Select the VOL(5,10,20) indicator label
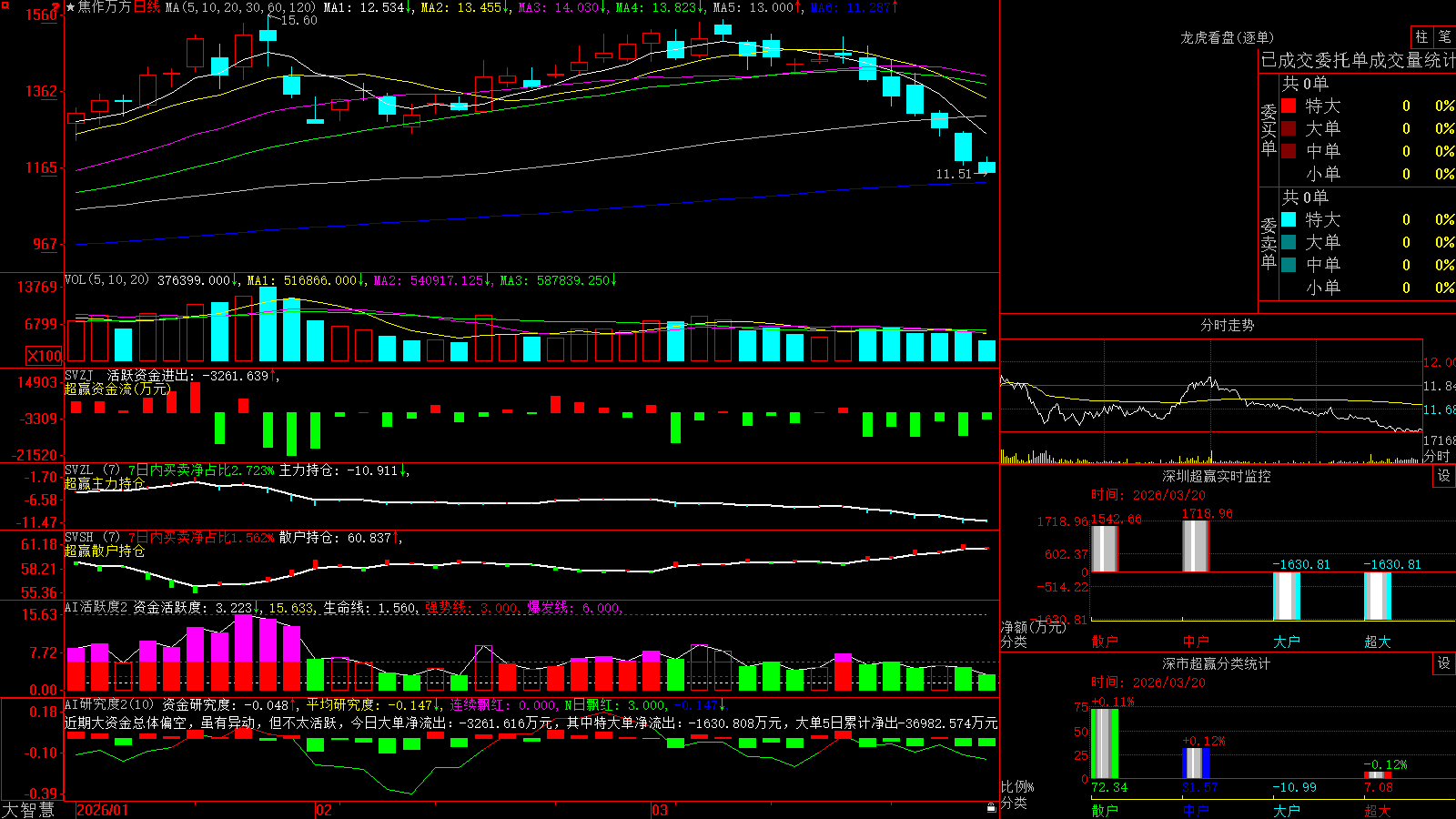This screenshot has width=1456, height=819. [x=106, y=280]
